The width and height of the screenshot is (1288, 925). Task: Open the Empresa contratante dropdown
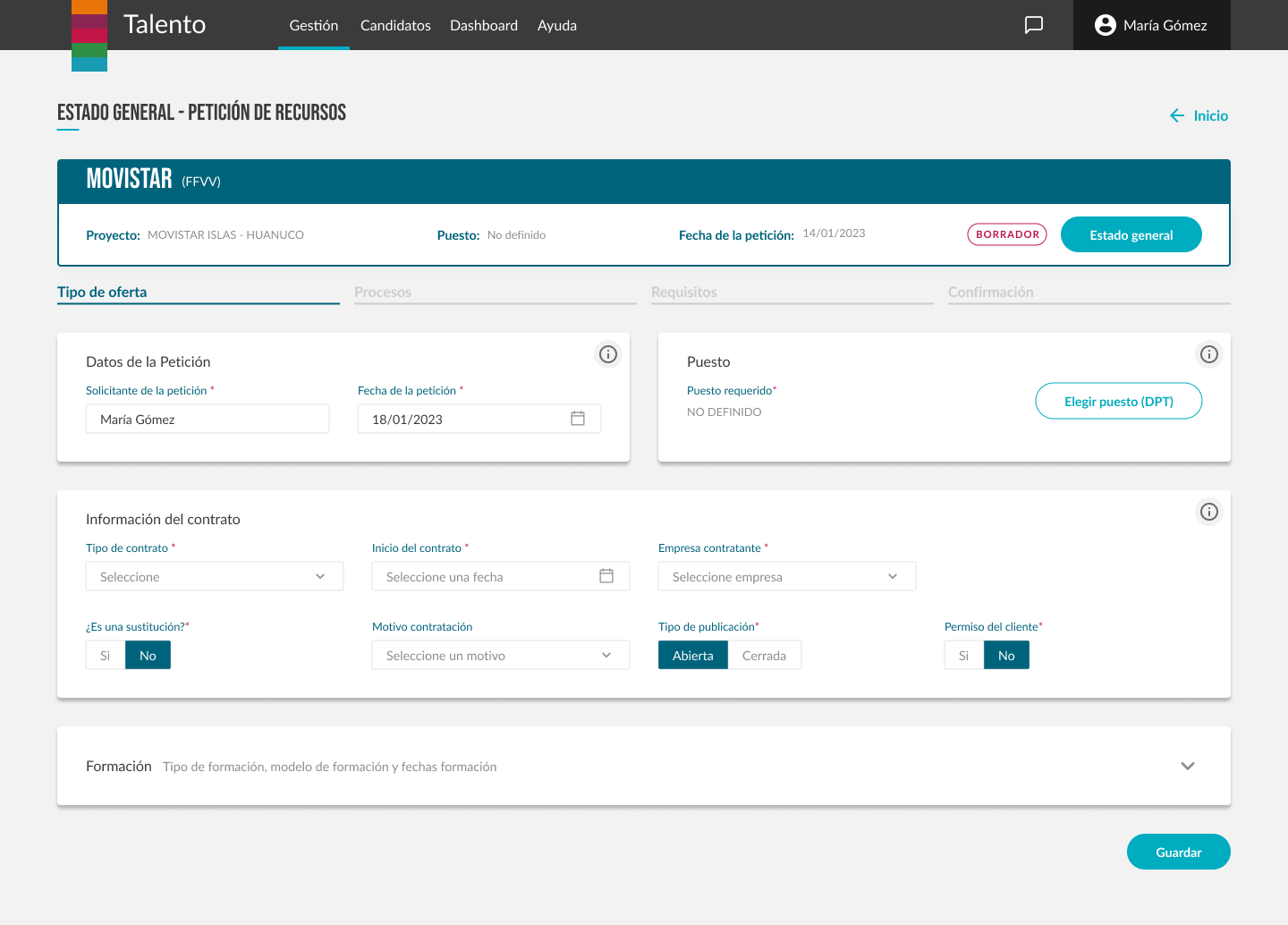click(787, 577)
